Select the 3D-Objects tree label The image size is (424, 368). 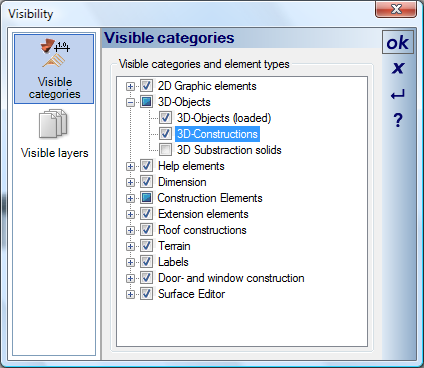click(x=184, y=102)
